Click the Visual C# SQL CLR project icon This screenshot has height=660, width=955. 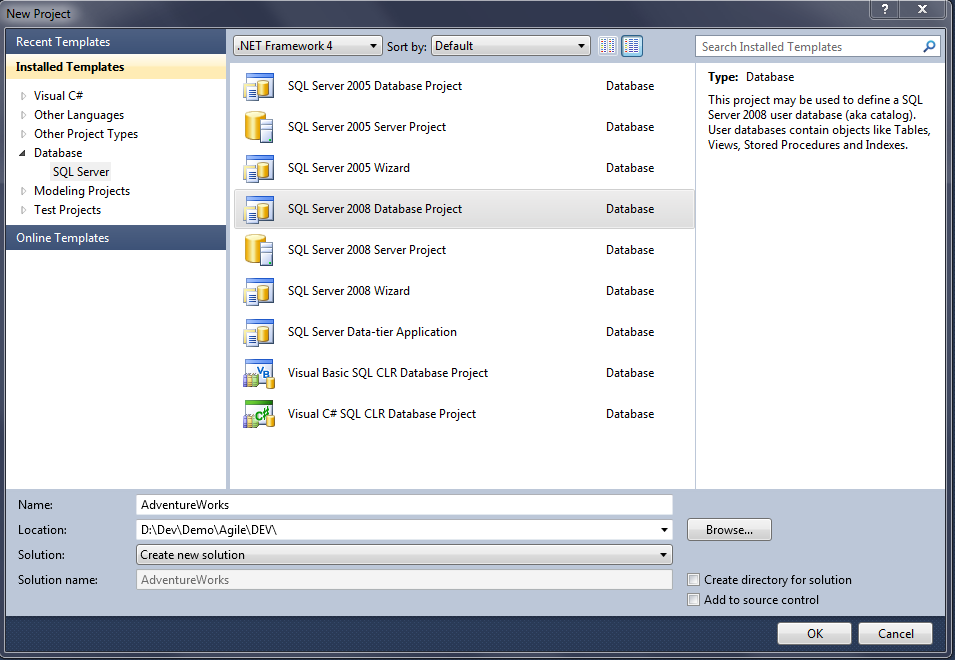pyautogui.click(x=259, y=414)
